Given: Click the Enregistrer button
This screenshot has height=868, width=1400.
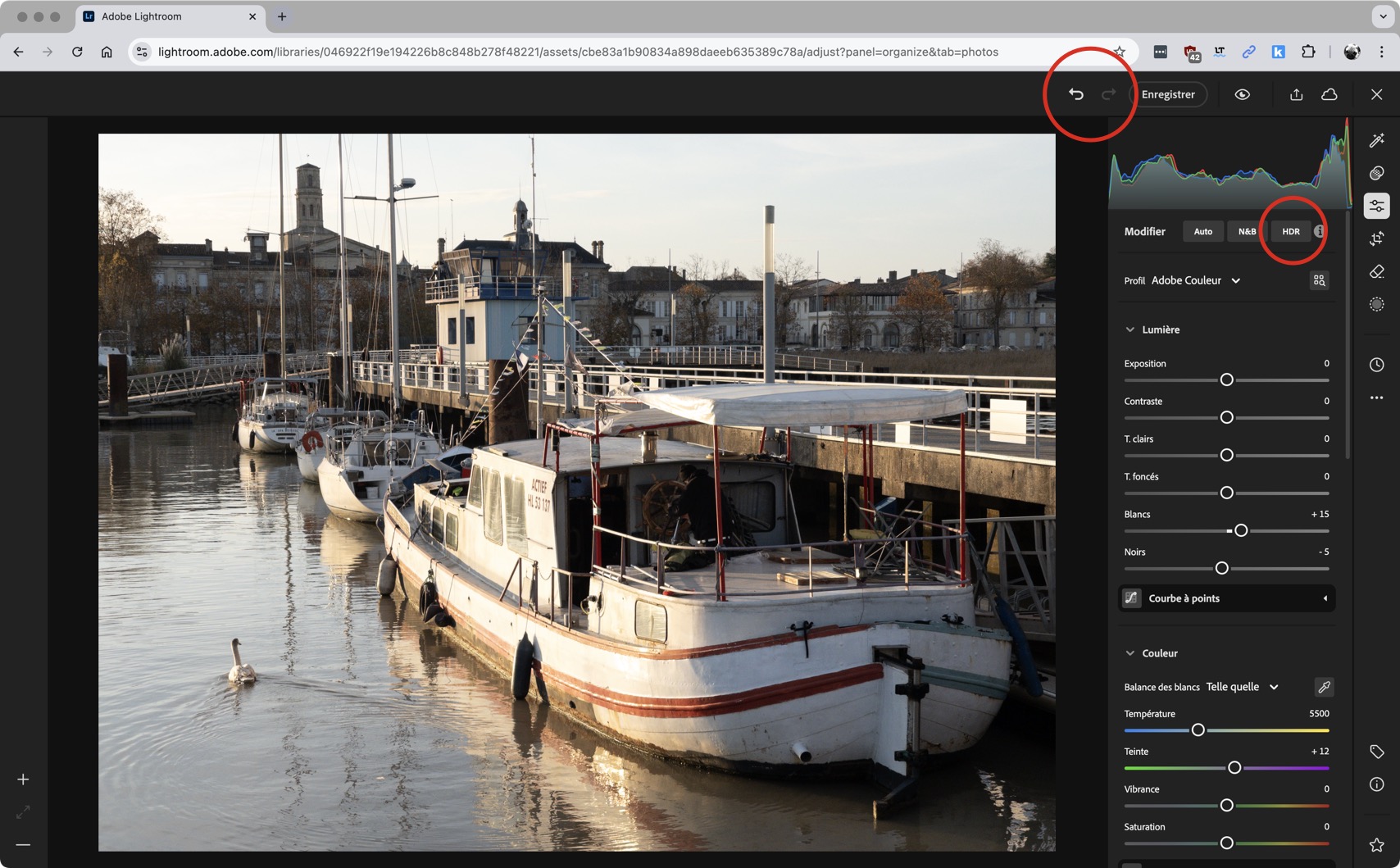Looking at the screenshot, I should click(x=1167, y=94).
